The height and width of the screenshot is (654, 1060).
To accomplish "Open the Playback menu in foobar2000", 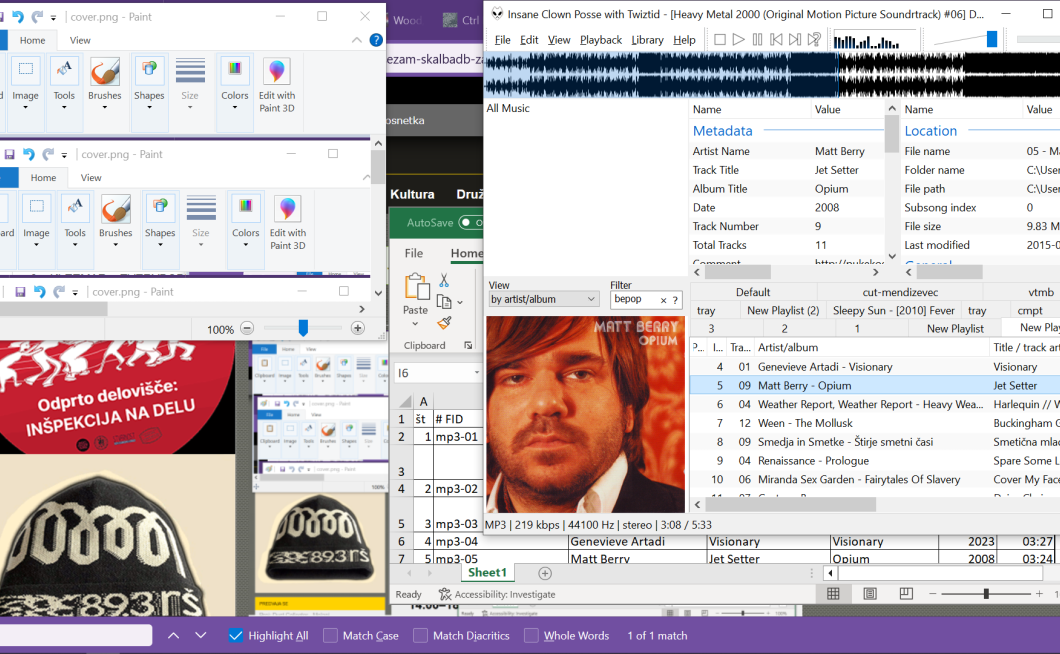I will point(600,40).
